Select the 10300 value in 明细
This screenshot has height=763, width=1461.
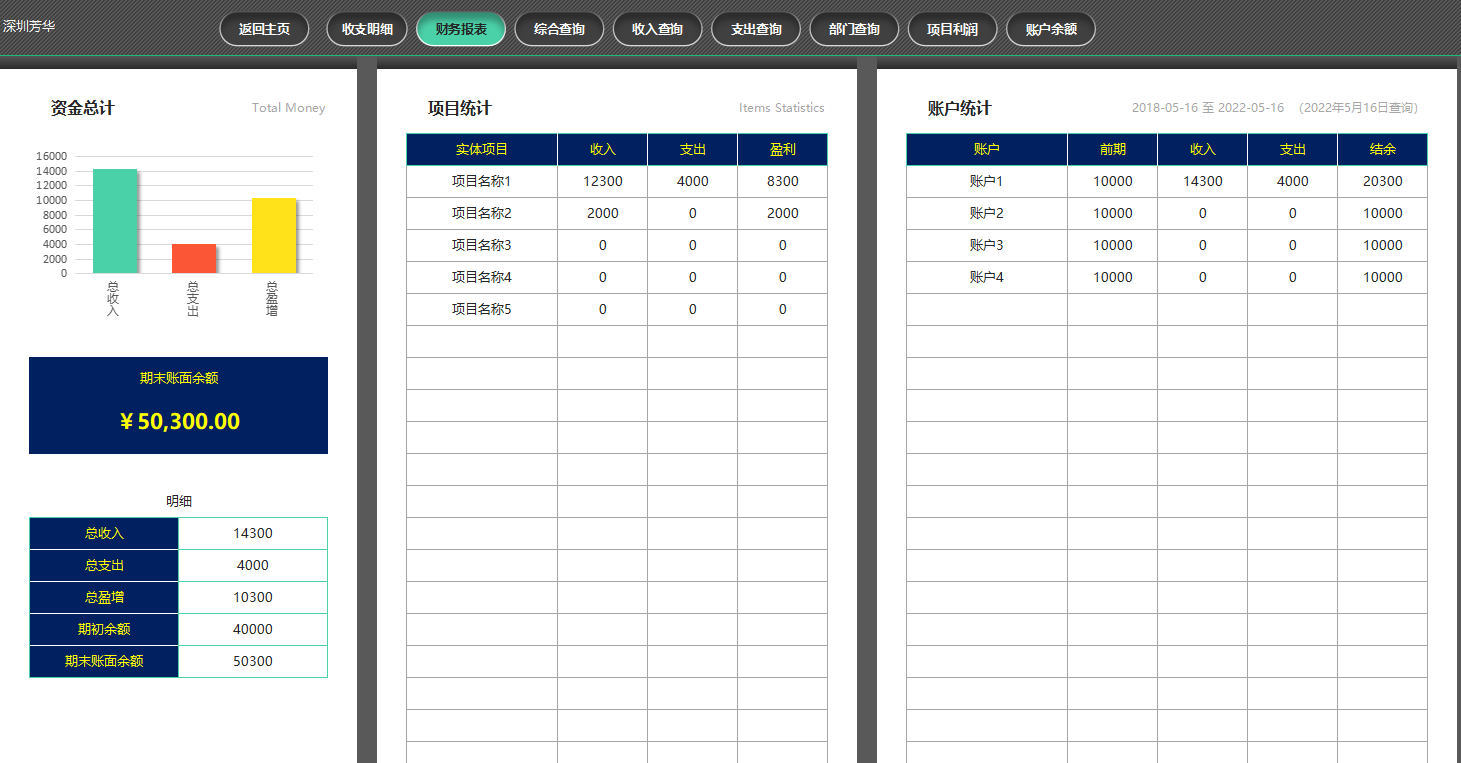(x=253, y=597)
